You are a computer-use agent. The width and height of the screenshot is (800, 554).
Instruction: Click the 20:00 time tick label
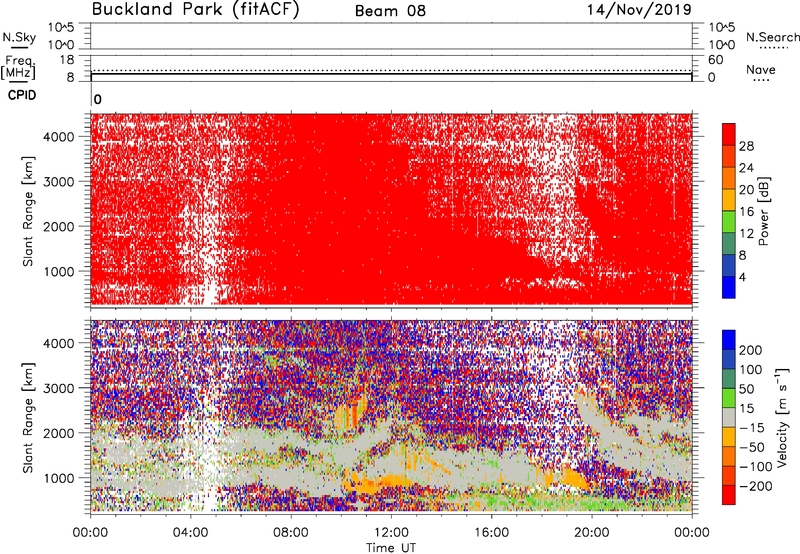pyautogui.click(x=591, y=533)
